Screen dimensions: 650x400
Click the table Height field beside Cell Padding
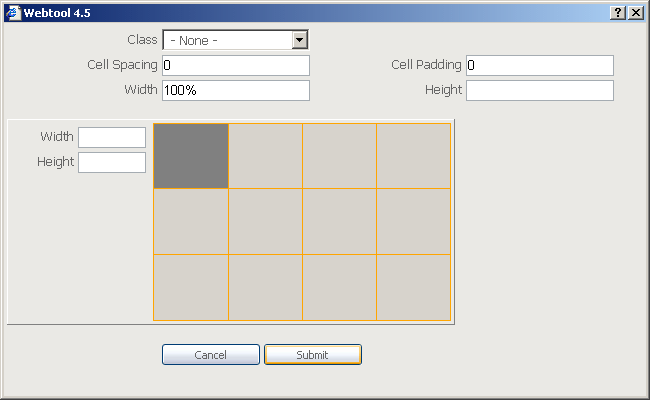point(539,90)
